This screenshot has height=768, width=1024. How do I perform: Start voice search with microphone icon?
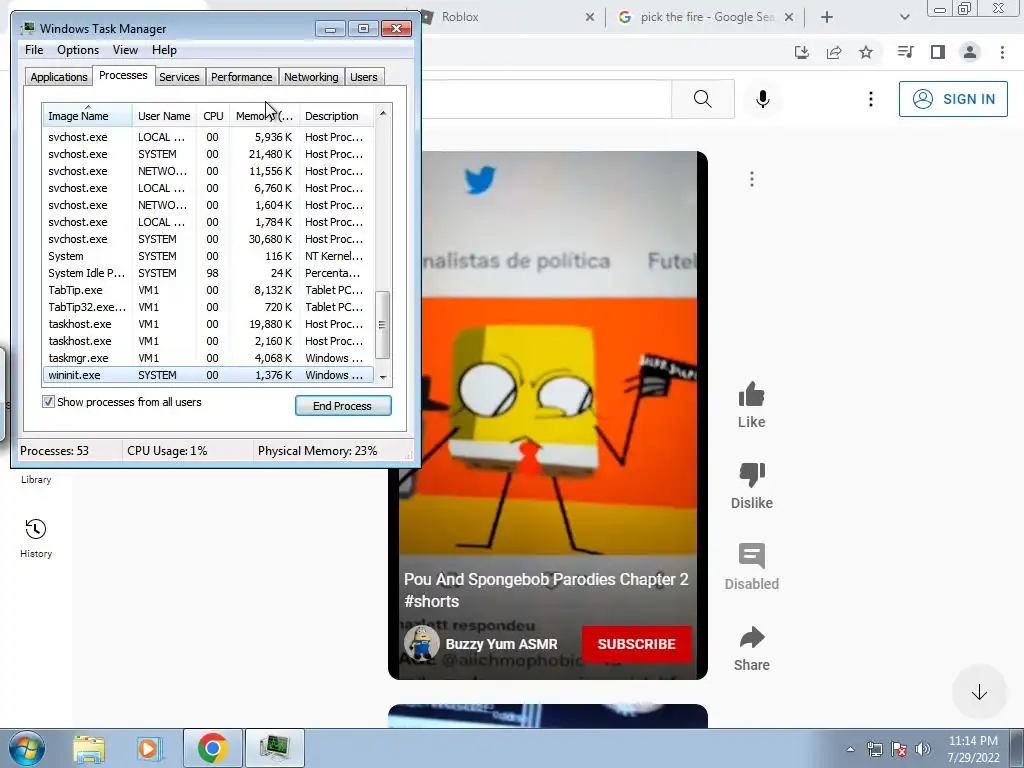762,99
